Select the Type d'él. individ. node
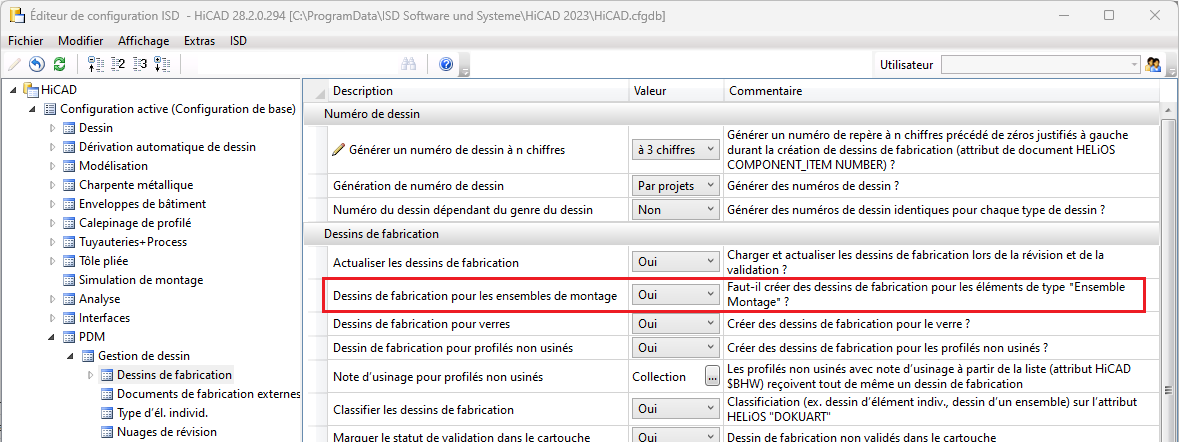This screenshot has width=1179, height=442. (162, 413)
